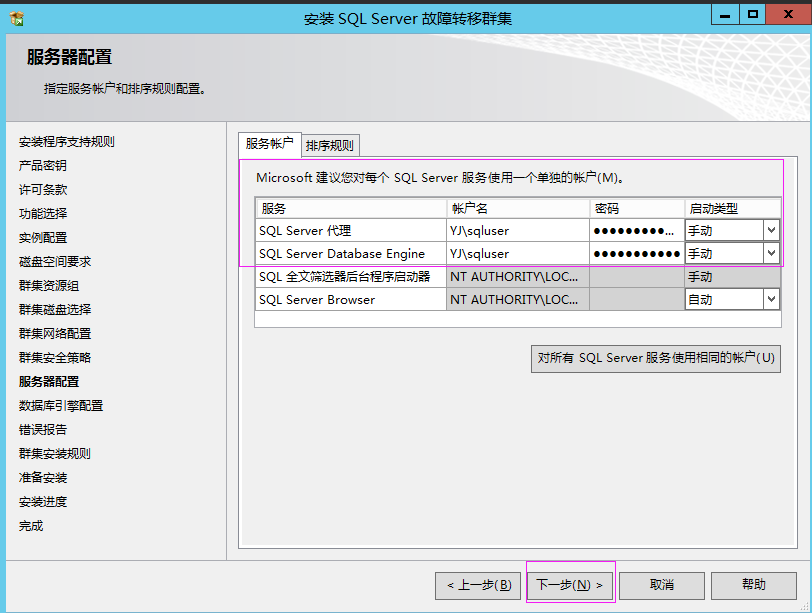The image size is (812, 613).
Task: Click 群集网络配置 step in sidebar
Action: (x=55, y=333)
